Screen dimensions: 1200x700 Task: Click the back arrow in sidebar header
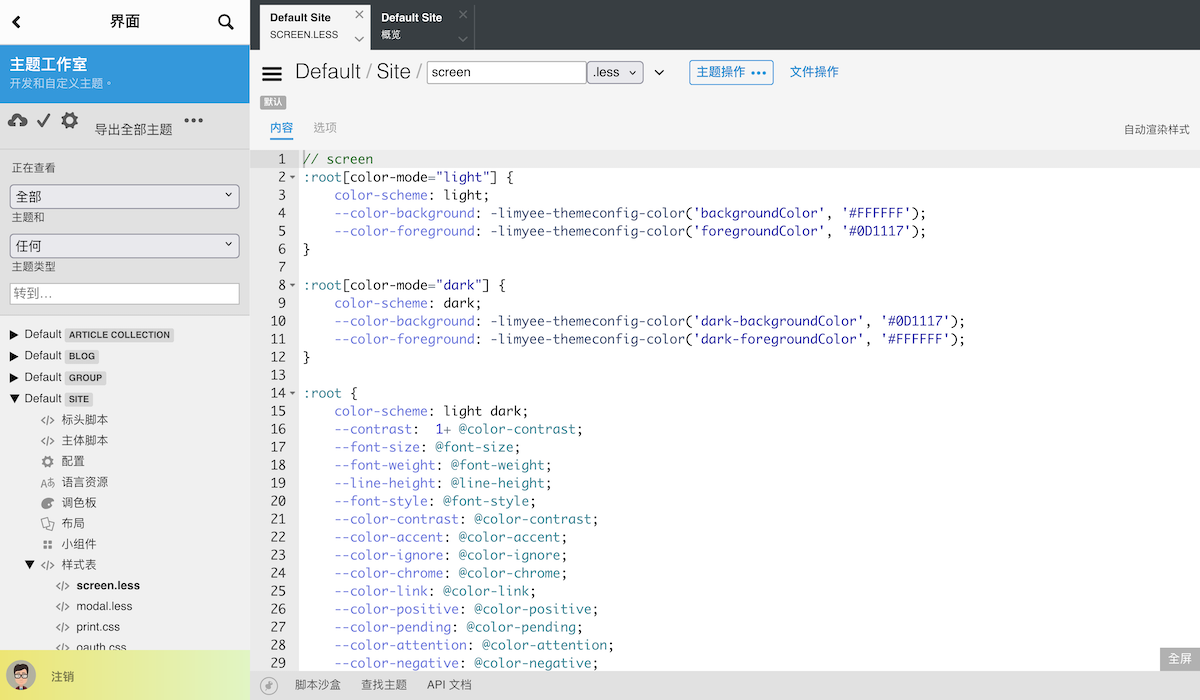point(16,22)
